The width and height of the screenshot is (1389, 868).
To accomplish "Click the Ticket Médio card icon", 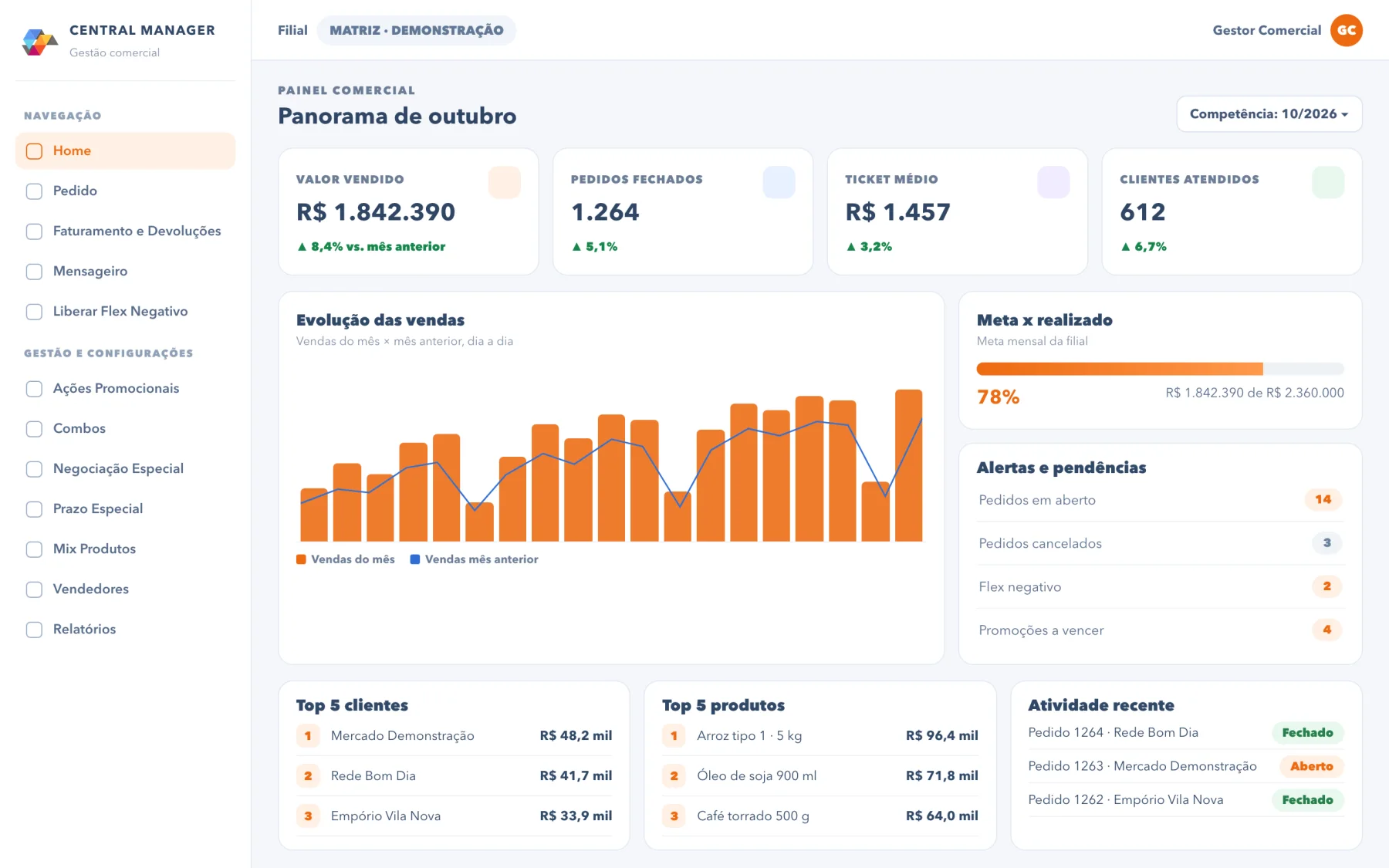I will [1053, 182].
